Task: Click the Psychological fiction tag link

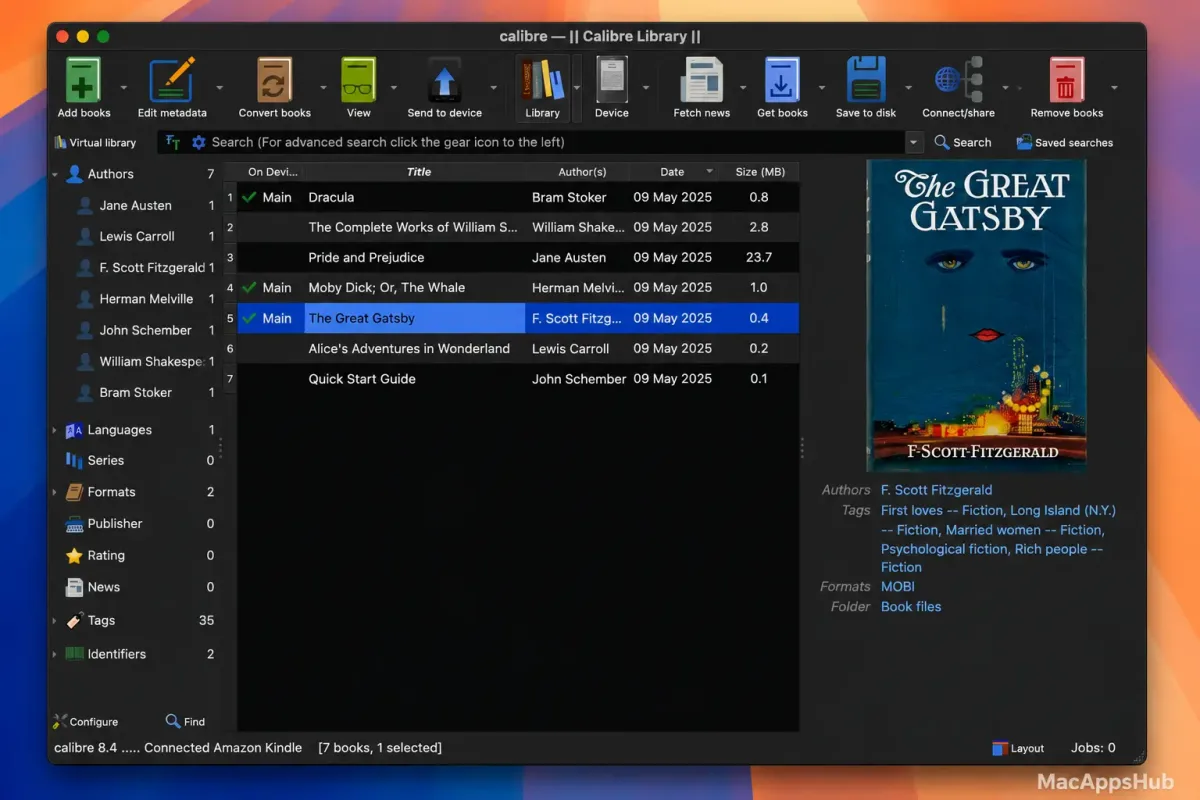Action: tap(944, 549)
